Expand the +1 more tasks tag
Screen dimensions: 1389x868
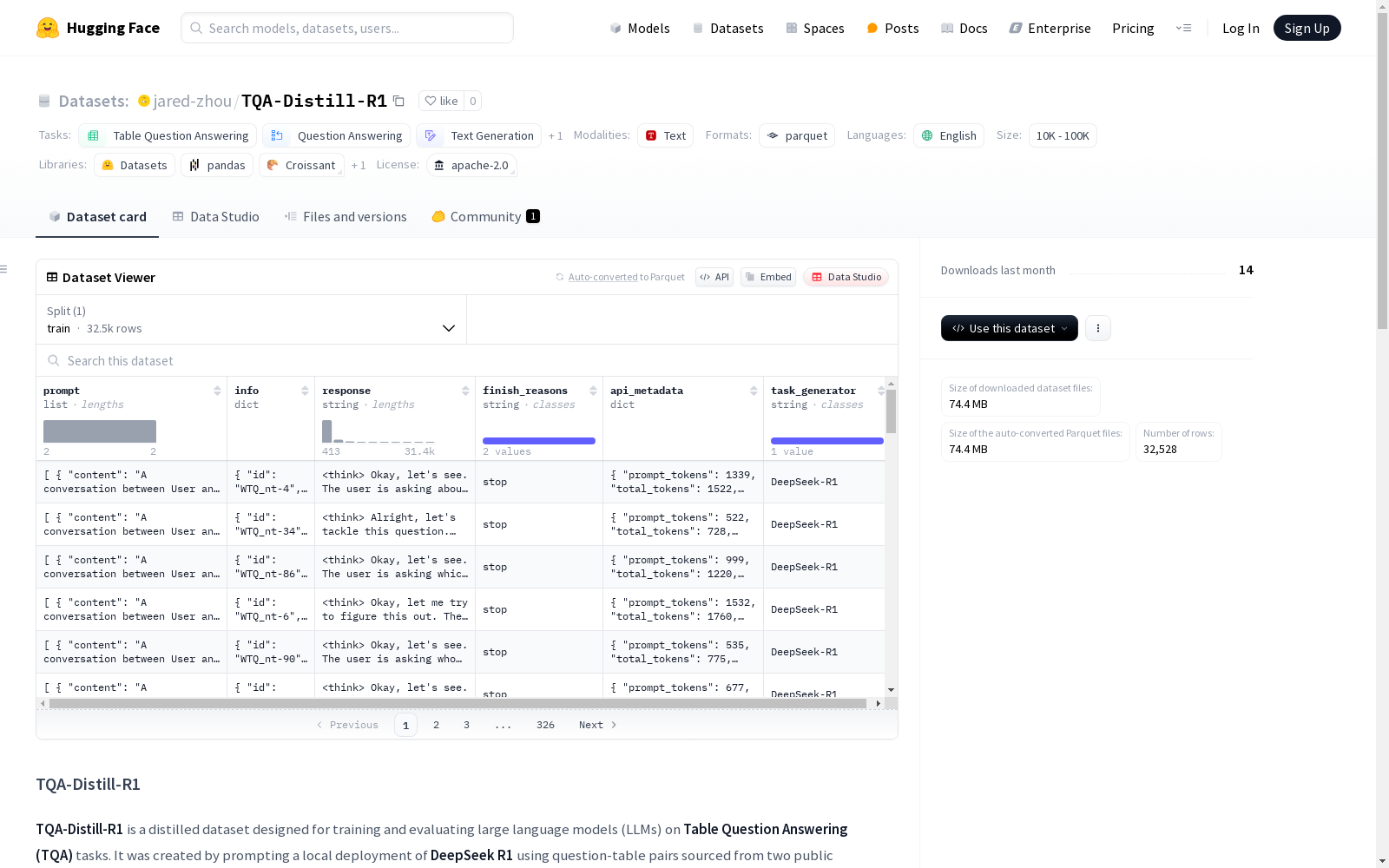(556, 135)
